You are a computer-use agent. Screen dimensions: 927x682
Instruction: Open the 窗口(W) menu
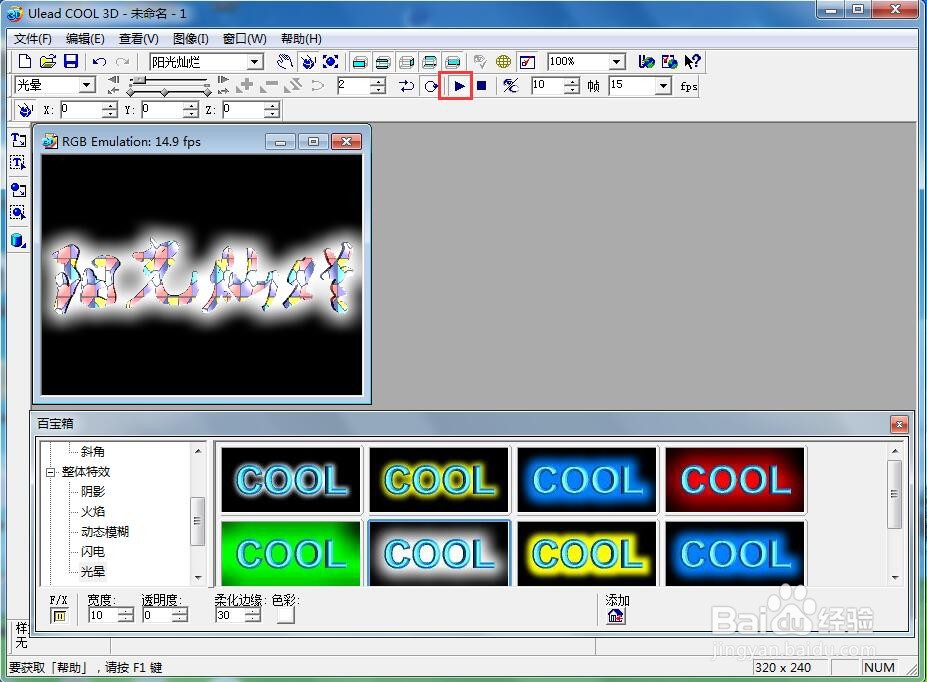(244, 39)
